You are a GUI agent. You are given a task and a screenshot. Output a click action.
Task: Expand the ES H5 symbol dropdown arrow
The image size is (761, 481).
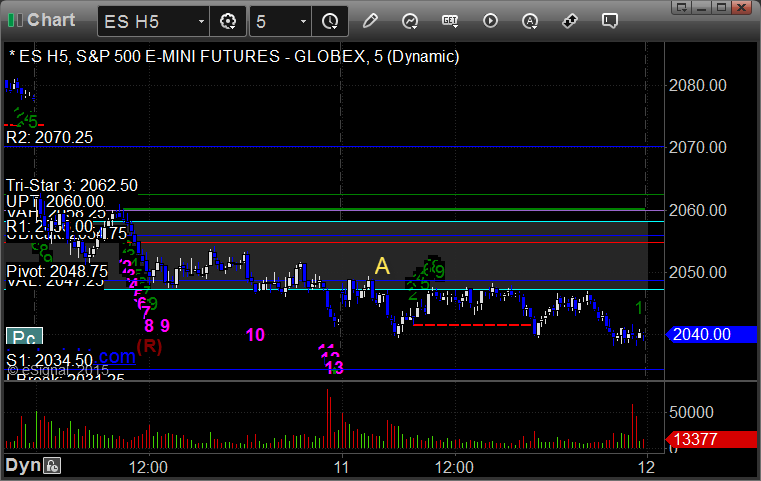(x=201, y=21)
